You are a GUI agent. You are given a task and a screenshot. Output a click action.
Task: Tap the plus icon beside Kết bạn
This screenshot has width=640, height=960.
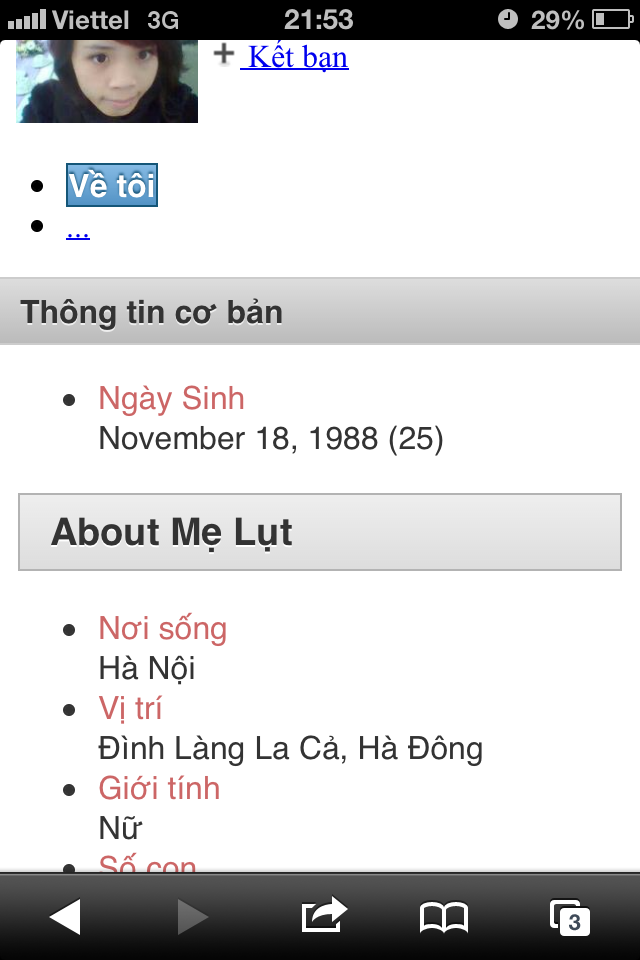[224, 54]
